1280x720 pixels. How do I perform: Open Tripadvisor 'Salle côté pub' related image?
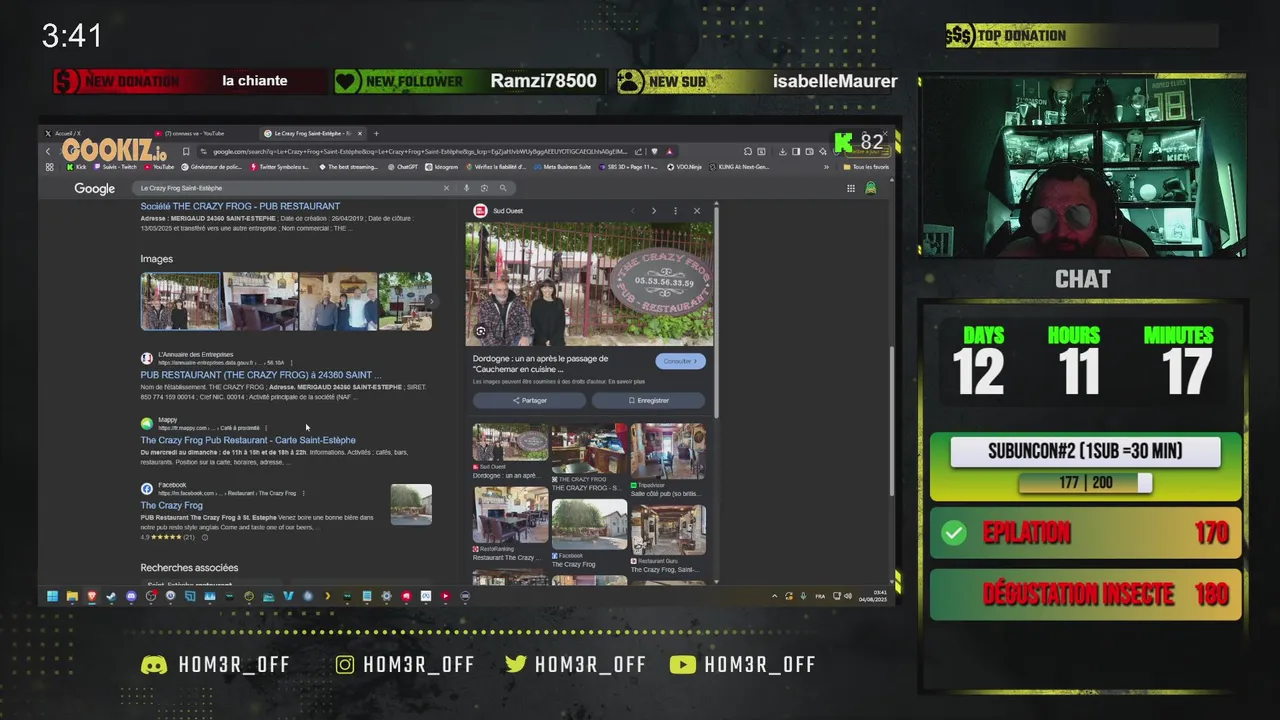click(668, 451)
